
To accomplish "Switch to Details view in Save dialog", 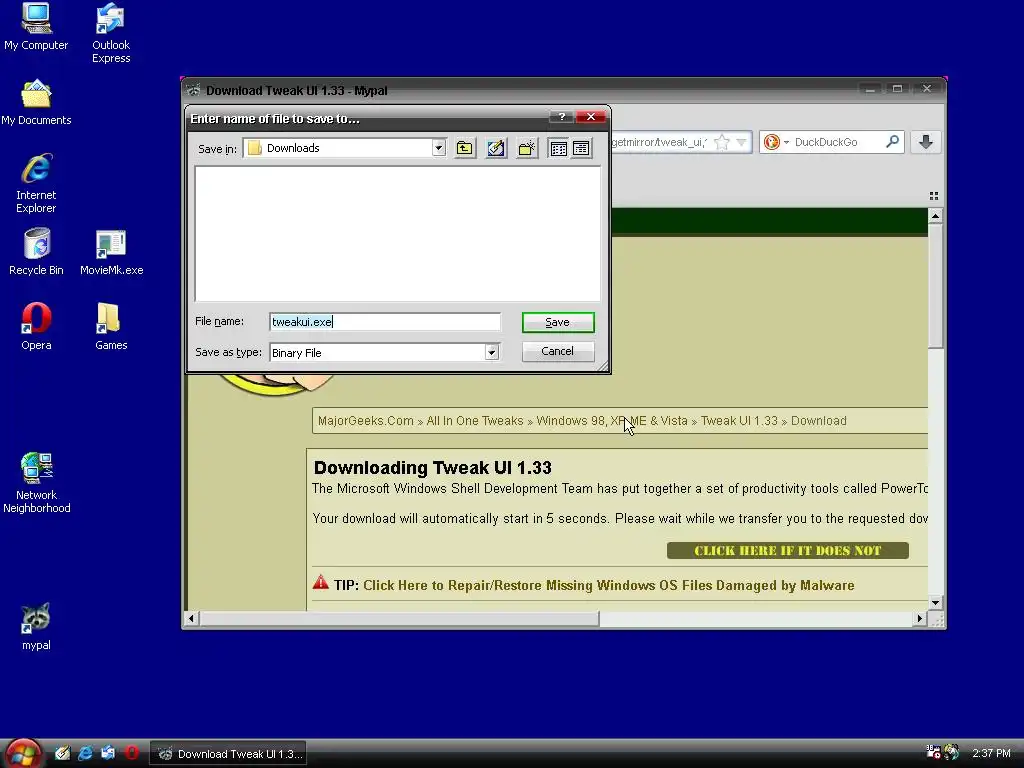I will (x=581, y=148).
